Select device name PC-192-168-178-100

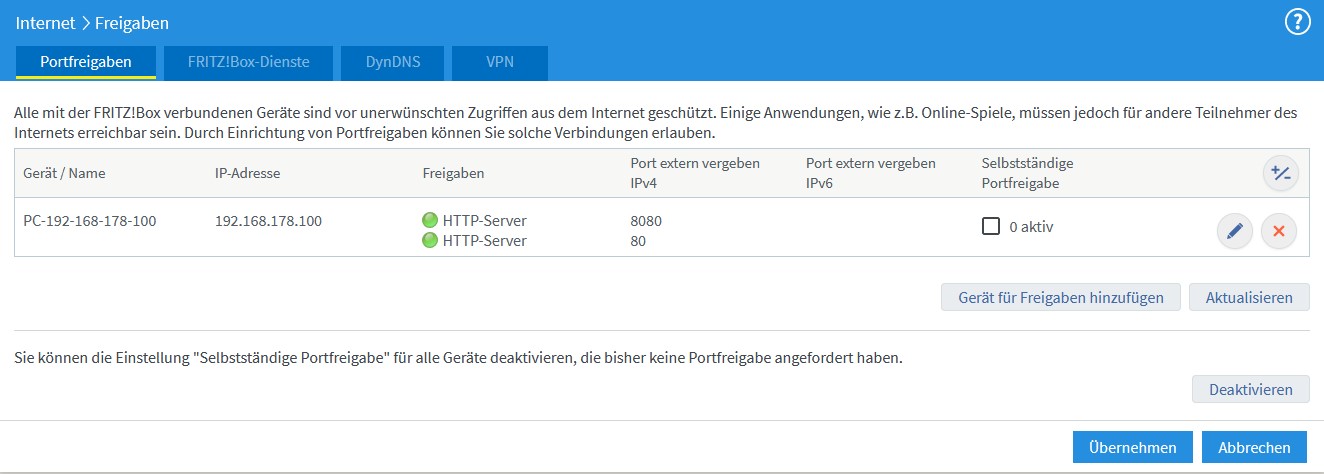[x=90, y=221]
